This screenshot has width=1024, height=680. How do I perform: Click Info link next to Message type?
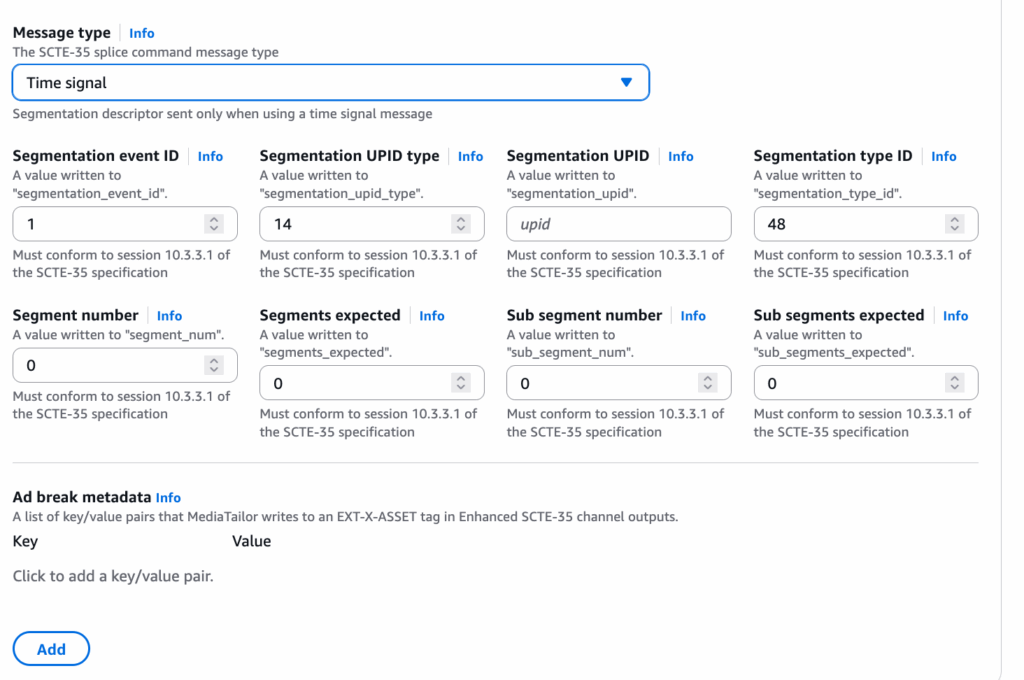[142, 33]
